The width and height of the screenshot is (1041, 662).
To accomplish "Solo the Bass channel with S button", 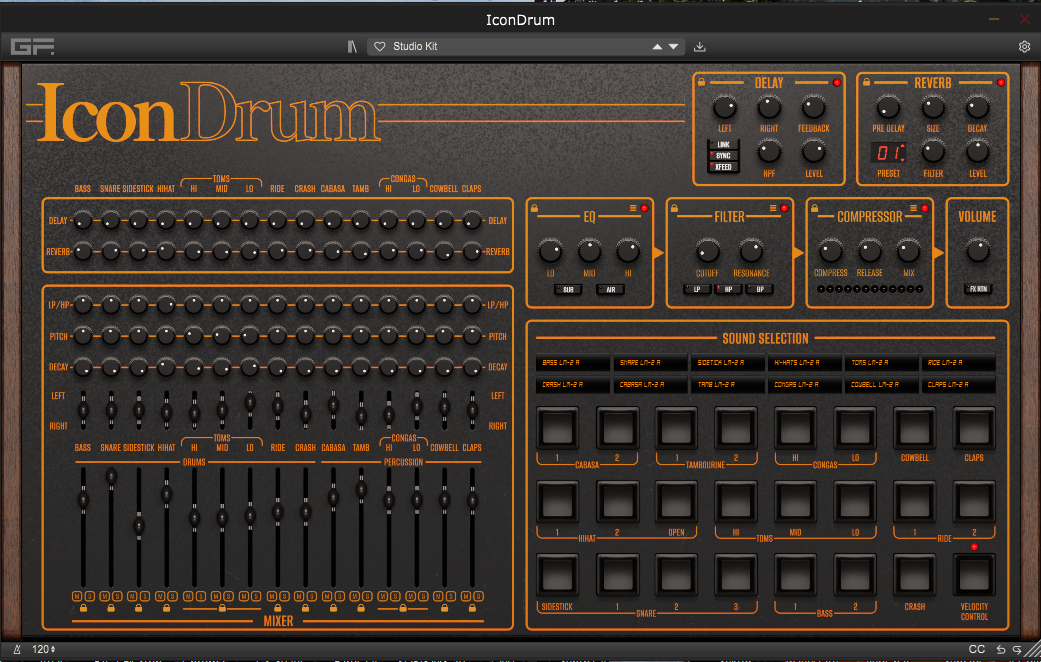I will (90, 596).
